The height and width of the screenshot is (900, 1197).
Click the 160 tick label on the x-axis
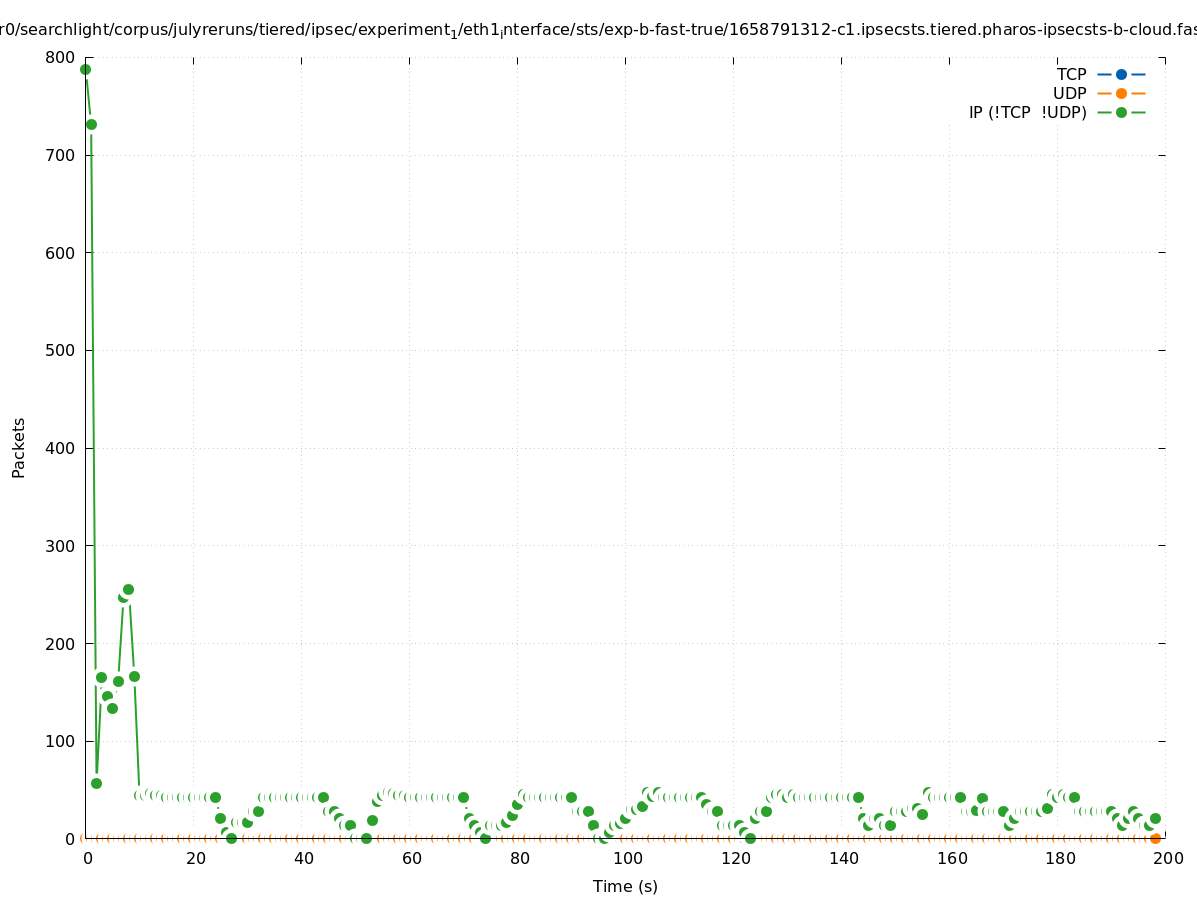[x=949, y=858]
